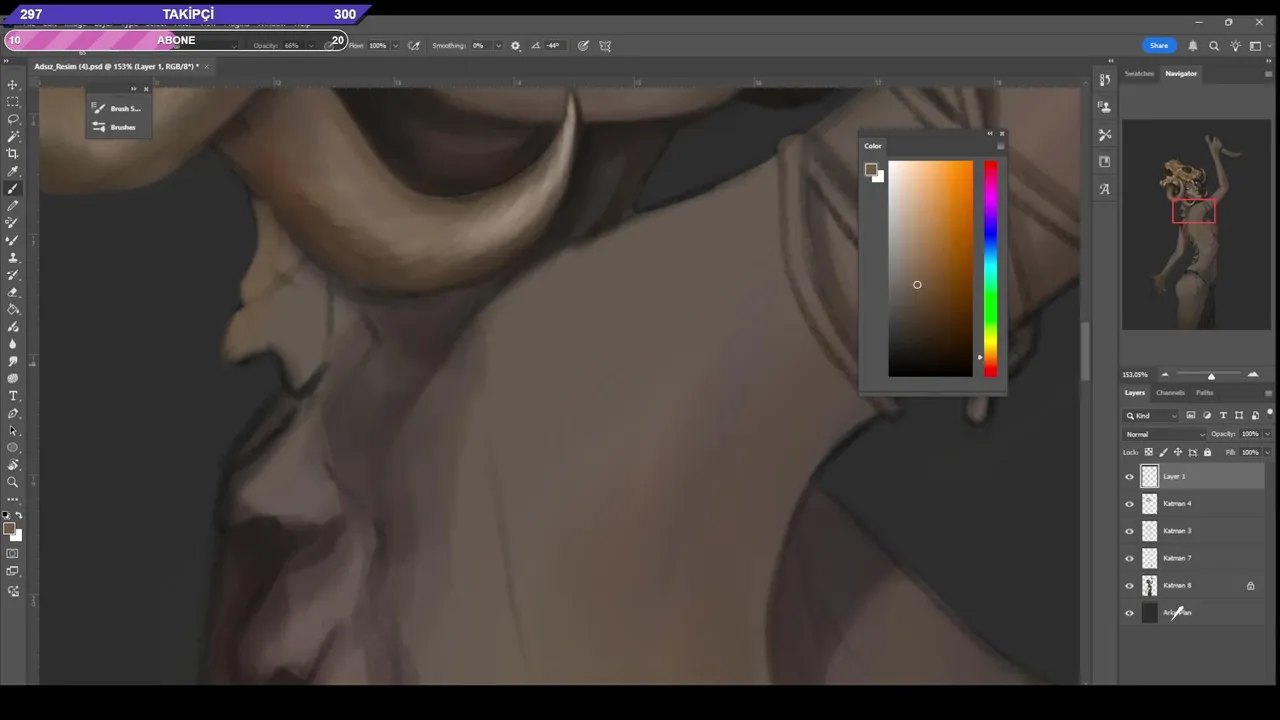Hide Katman 7 layer

coord(1129,558)
